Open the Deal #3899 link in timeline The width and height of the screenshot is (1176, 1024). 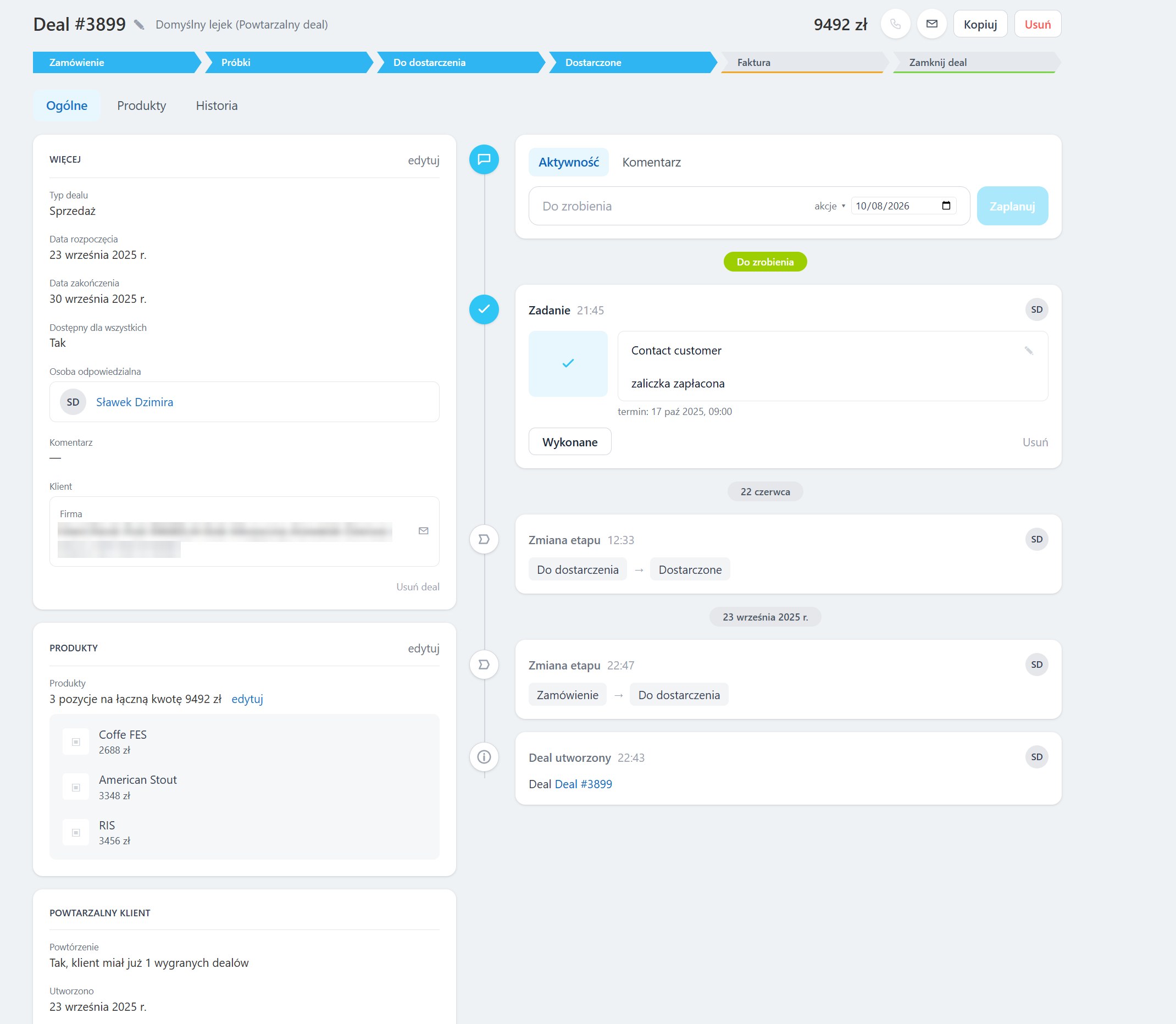coord(583,784)
